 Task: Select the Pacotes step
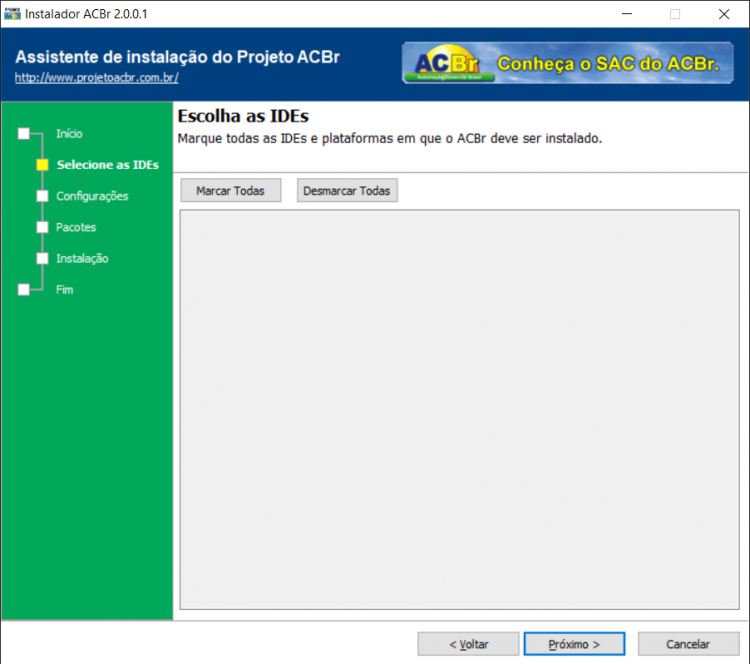pyautogui.click(x=76, y=227)
